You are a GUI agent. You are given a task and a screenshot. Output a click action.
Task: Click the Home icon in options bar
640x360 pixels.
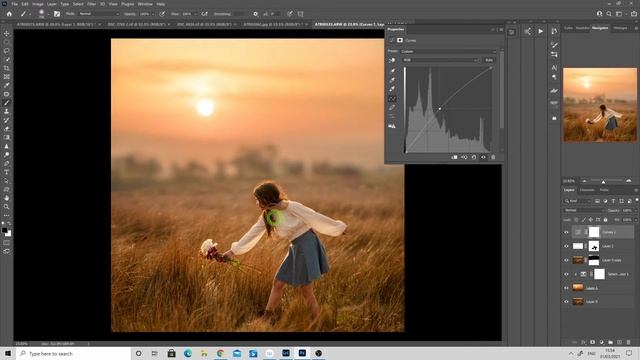pyautogui.click(x=9, y=14)
